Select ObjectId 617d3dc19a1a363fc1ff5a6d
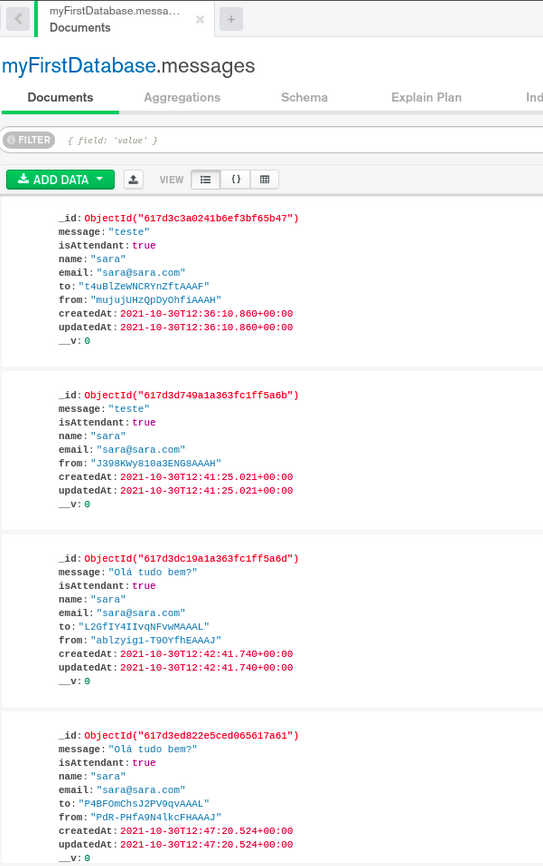This screenshot has height=866, width=543. pos(191,558)
